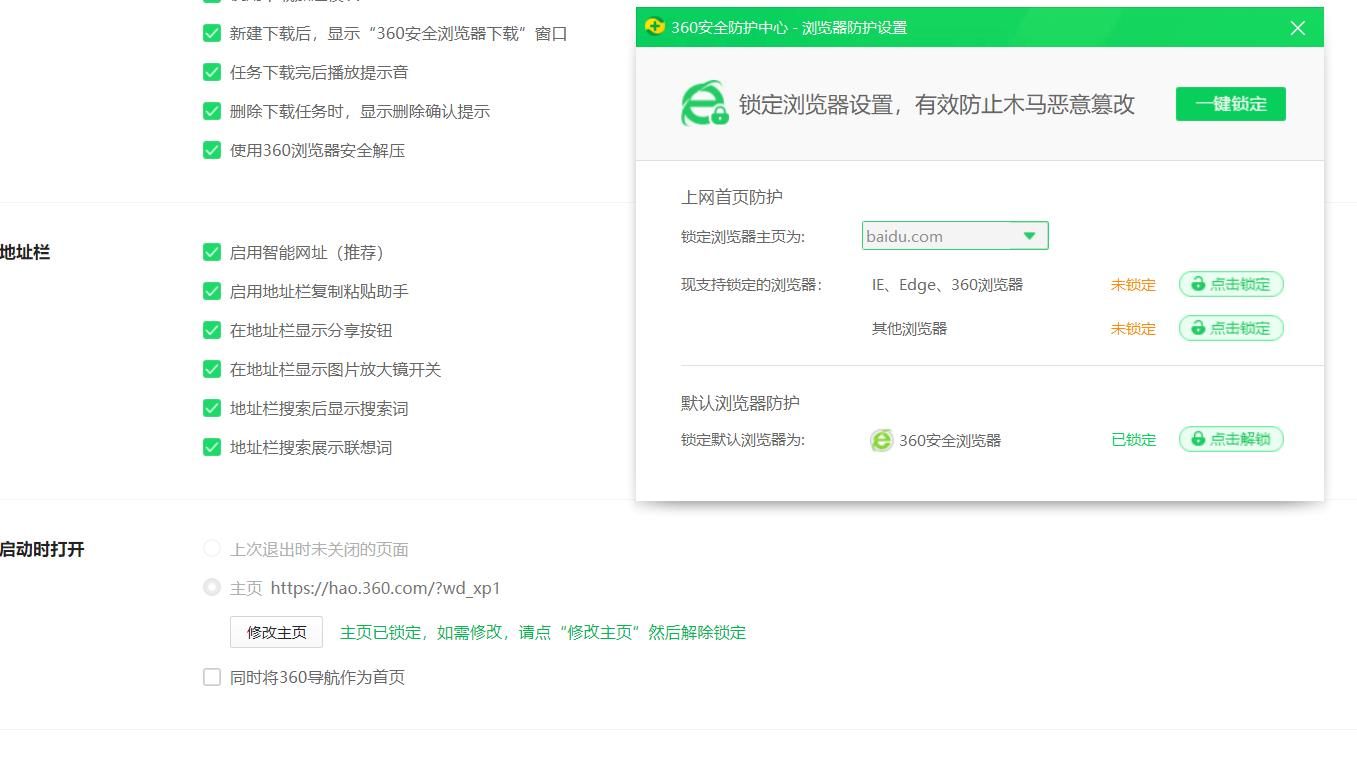Image resolution: width=1357 pixels, height=758 pixels.
Task: Uncheck 新建下载后显示下载窗口 option
Action: (212, 33)
